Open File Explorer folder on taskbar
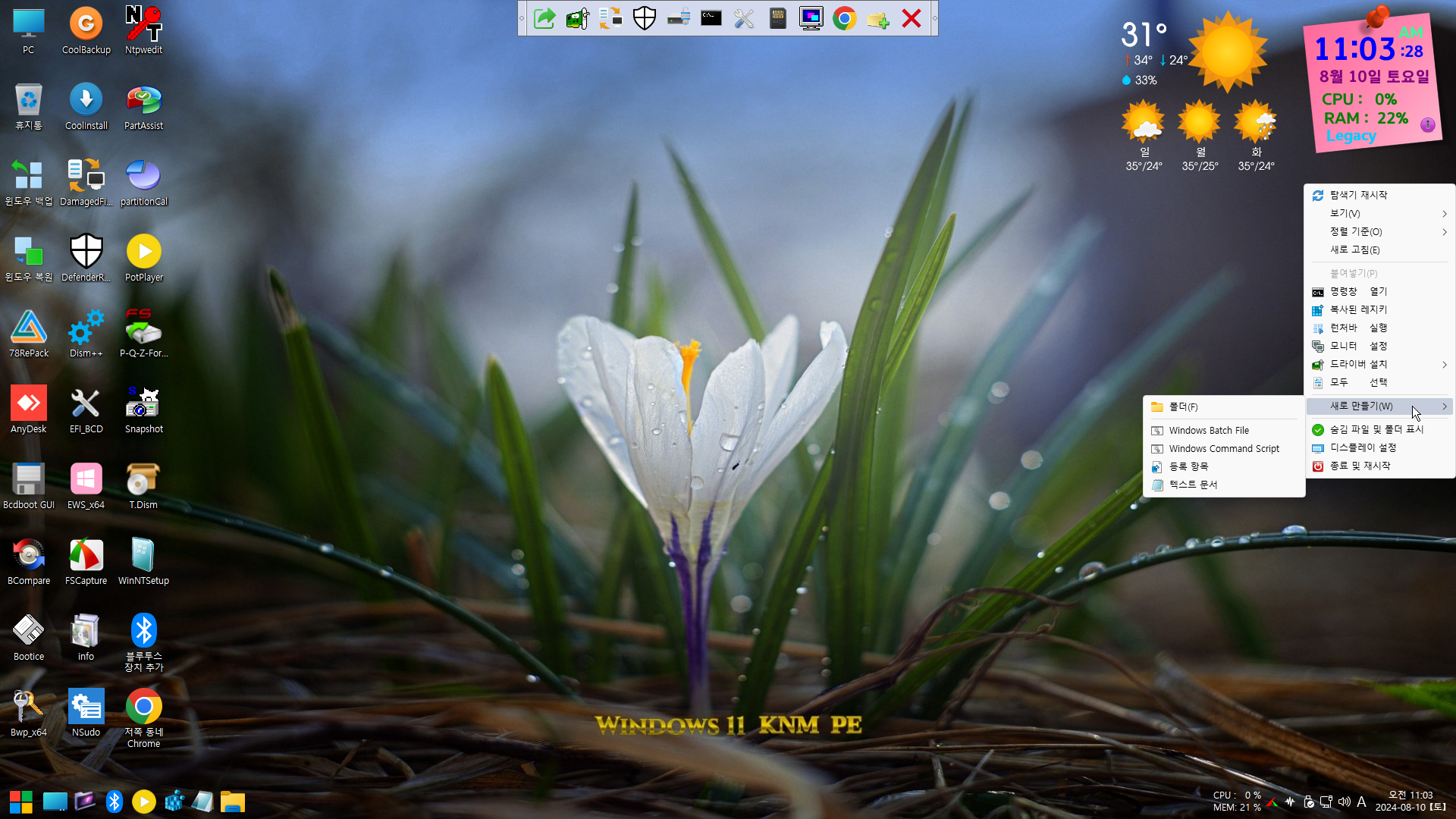The height and width of the screenshot is (819, 1456). click(x=233, y=802)
